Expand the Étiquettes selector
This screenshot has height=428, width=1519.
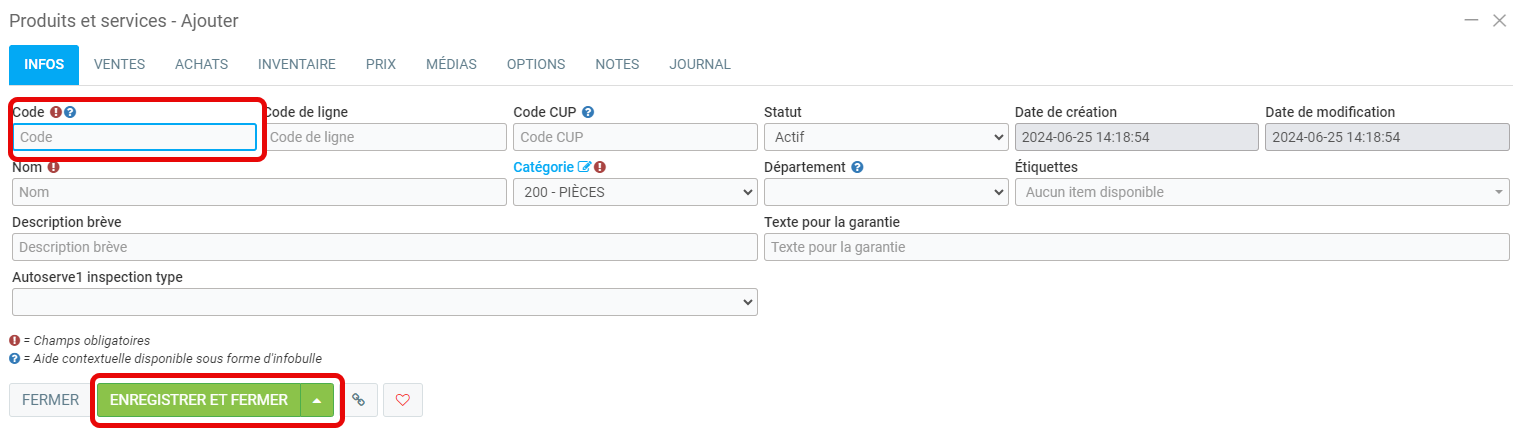click(1261, 192)
